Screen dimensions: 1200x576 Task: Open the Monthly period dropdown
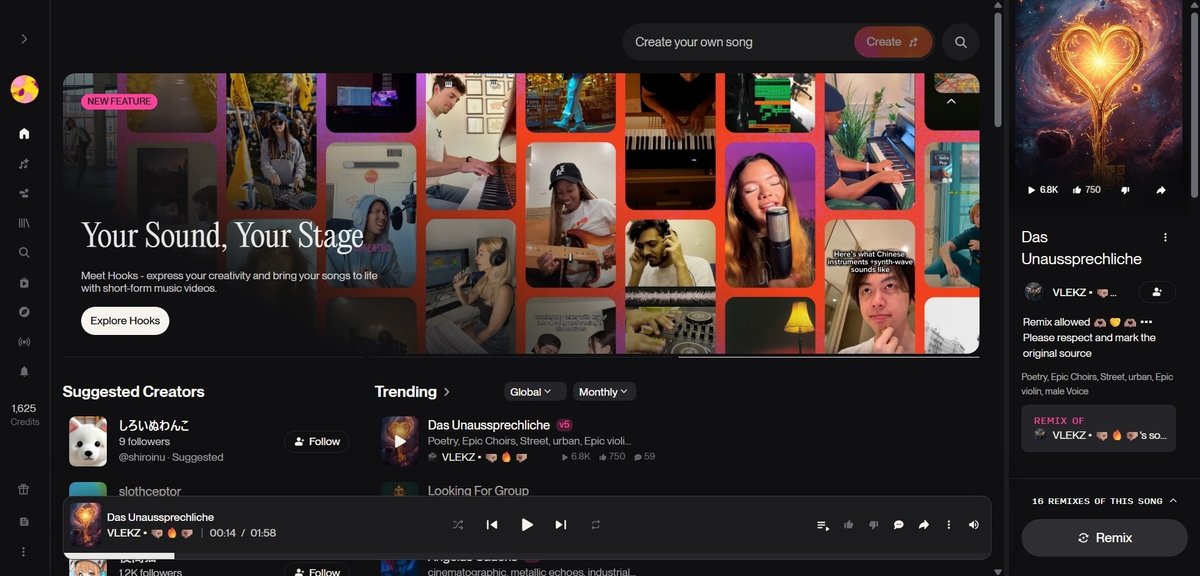[605, 392]
